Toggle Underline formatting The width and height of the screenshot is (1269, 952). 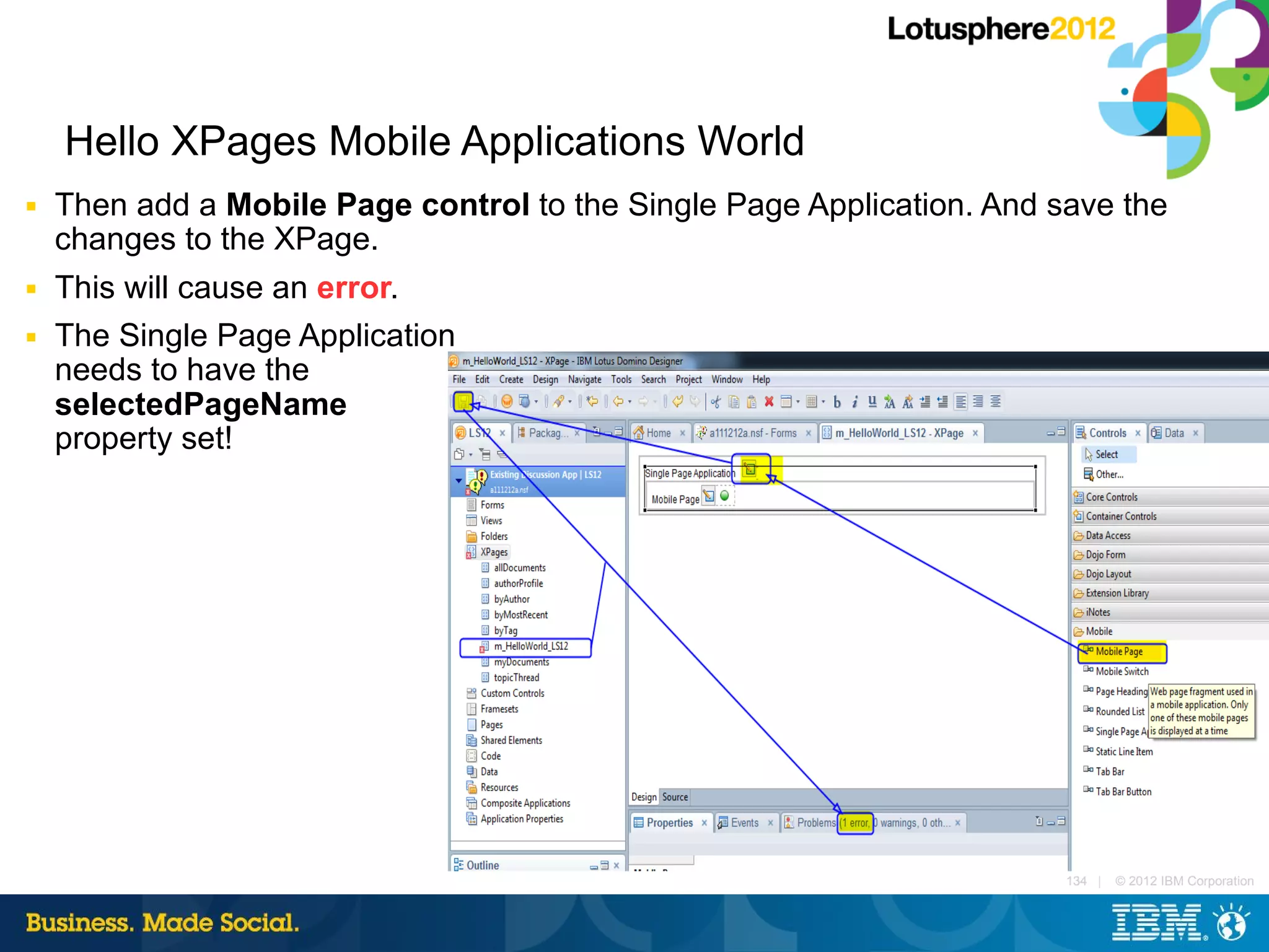[872, 401]
